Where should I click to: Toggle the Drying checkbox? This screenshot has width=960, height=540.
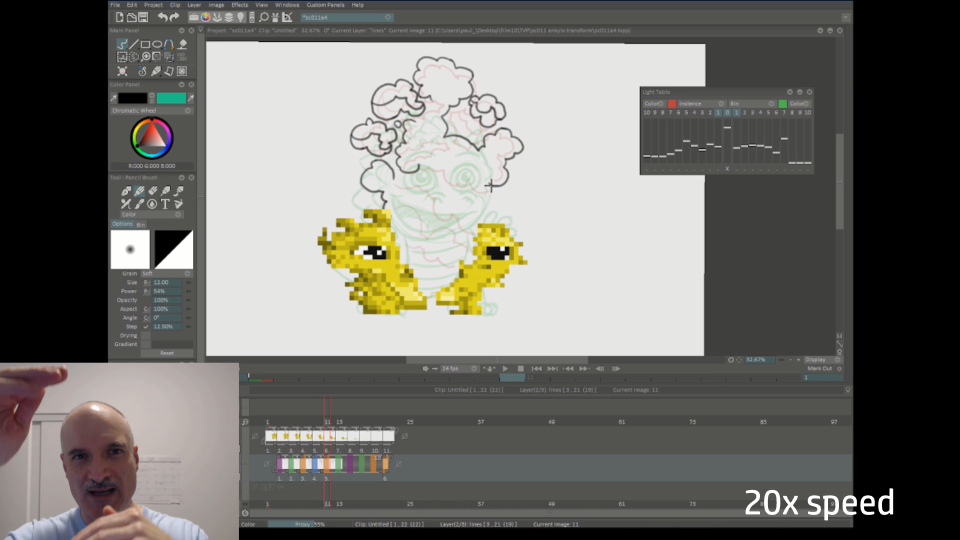click(x=146, y=336)
